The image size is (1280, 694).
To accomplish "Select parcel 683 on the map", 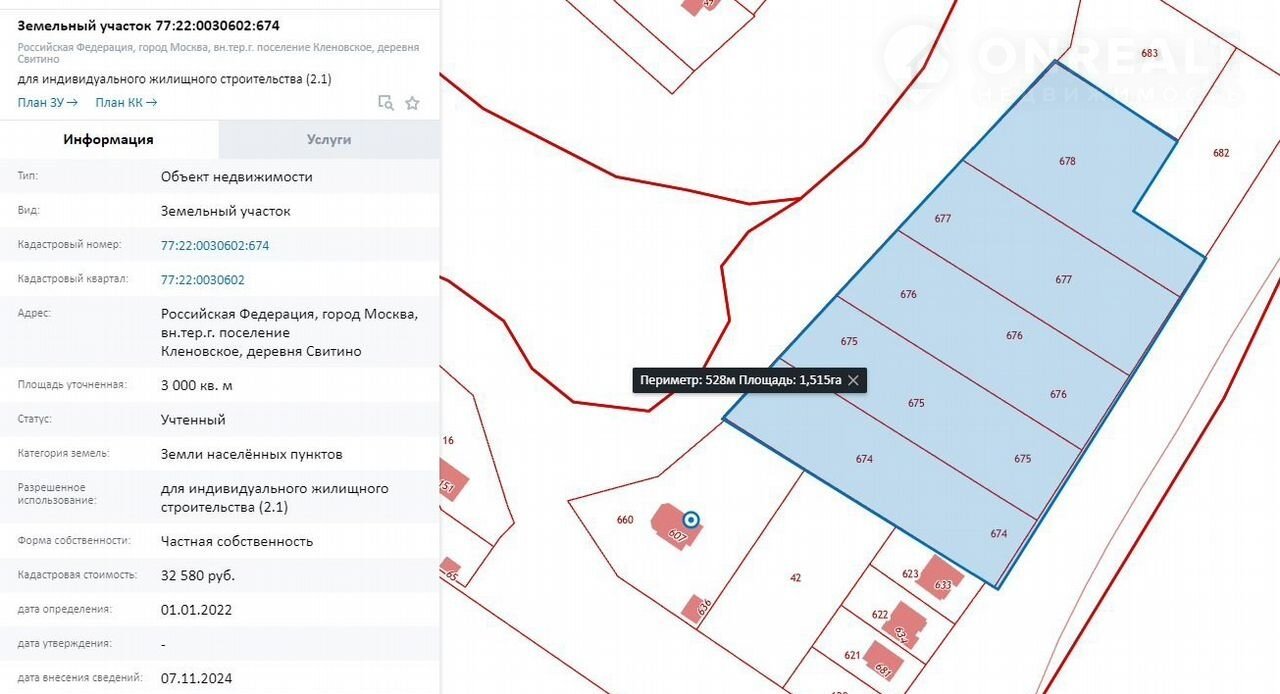I will pyautogui.click(x=1149, y=53).
